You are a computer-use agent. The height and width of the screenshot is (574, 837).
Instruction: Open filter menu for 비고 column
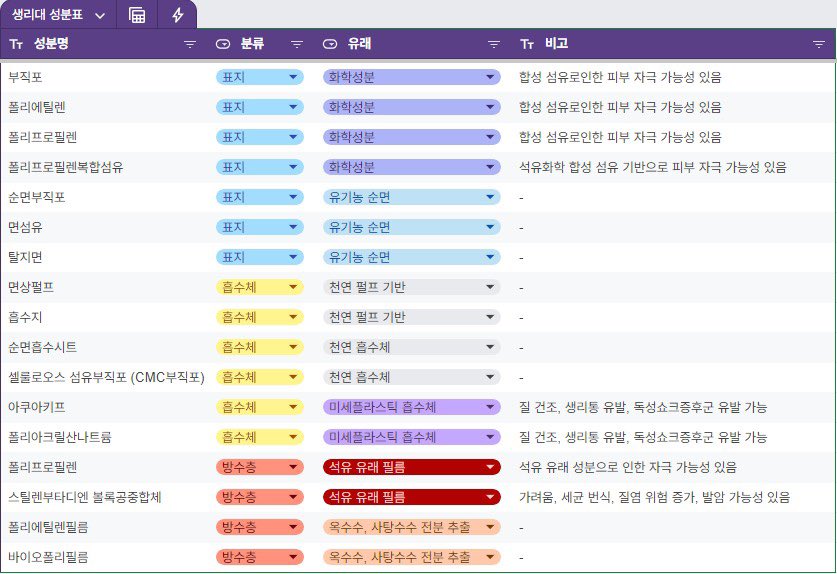point(818,44)
